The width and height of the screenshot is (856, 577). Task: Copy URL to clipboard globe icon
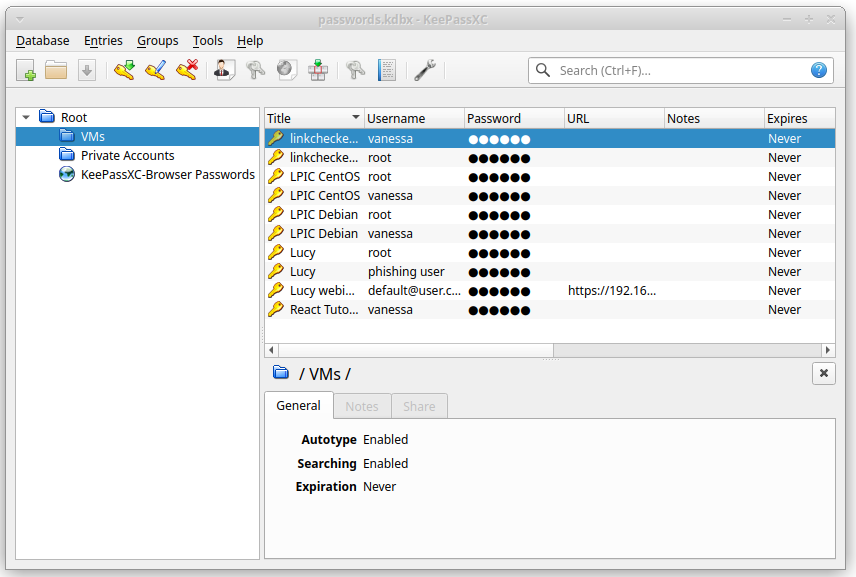coord(287,70)
